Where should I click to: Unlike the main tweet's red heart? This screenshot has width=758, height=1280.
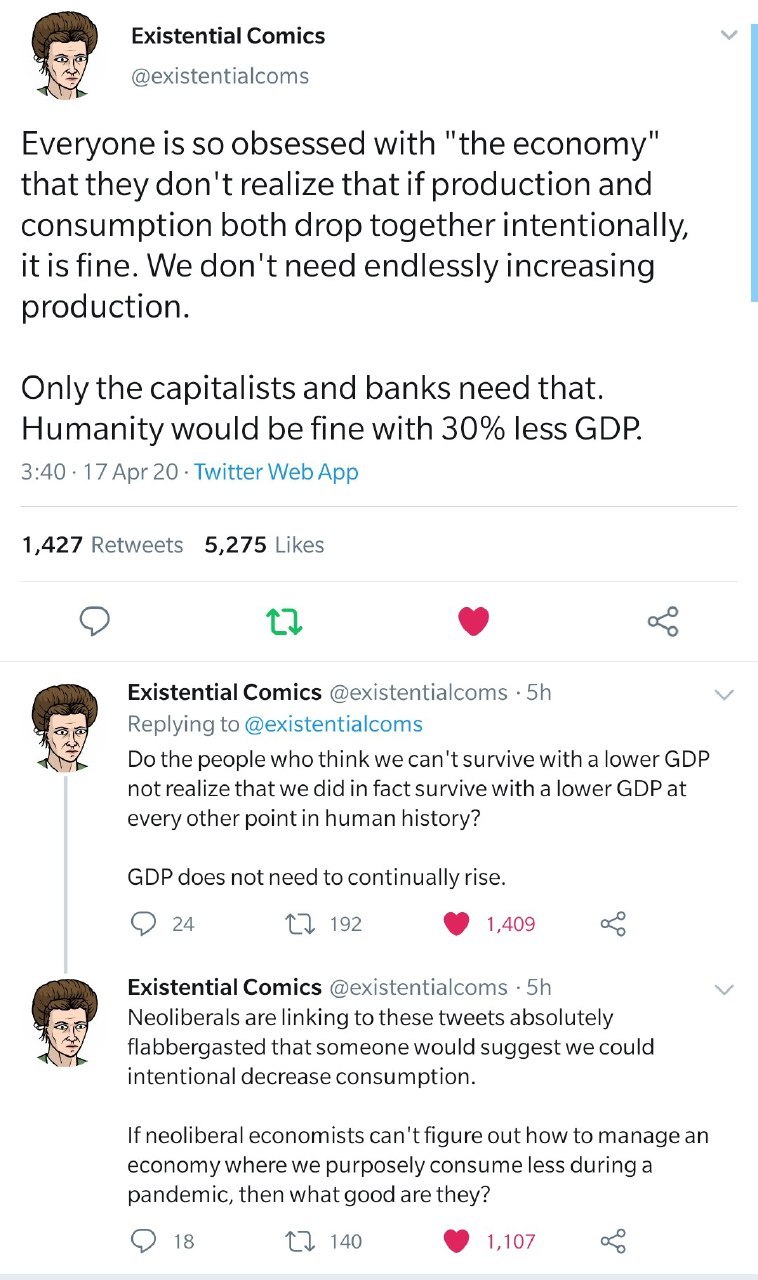coord(473,621)
